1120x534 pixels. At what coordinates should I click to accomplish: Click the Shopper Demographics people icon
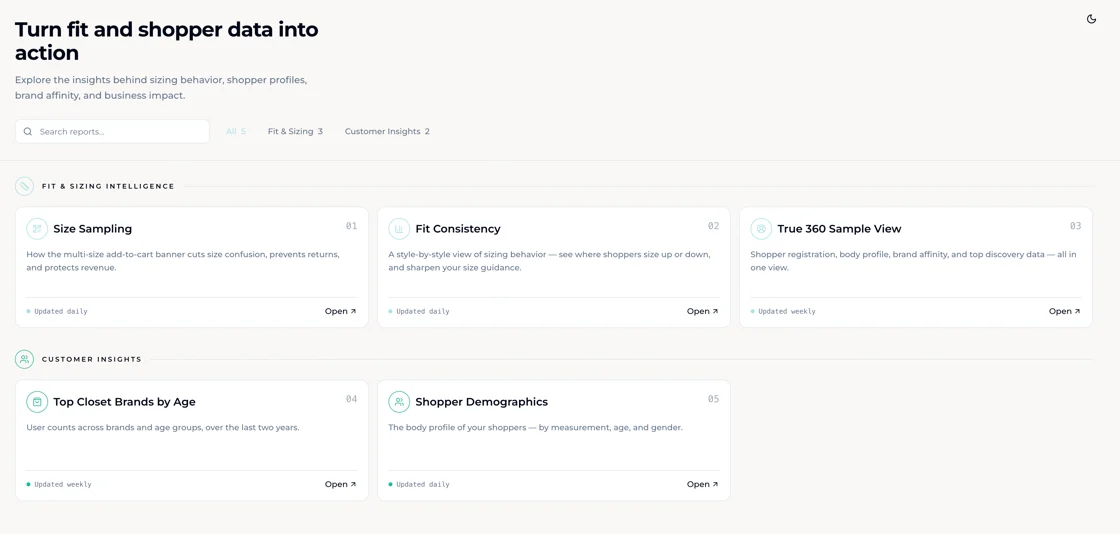click(x=399, y=402)
